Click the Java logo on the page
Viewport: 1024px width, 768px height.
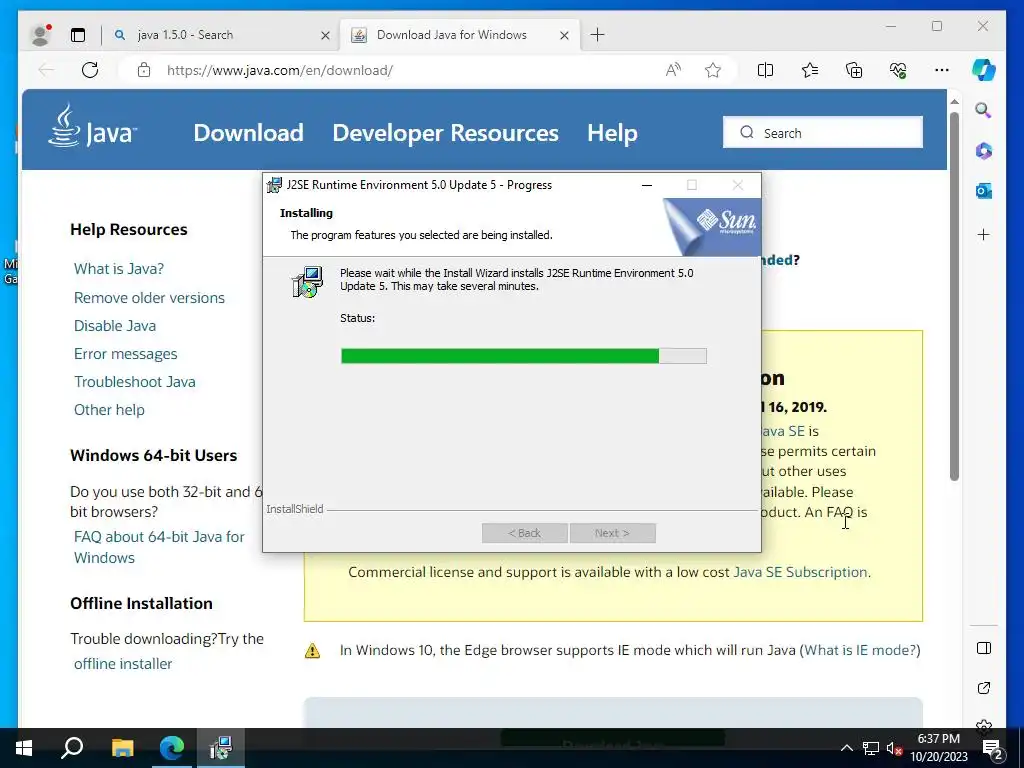point(92,125)
